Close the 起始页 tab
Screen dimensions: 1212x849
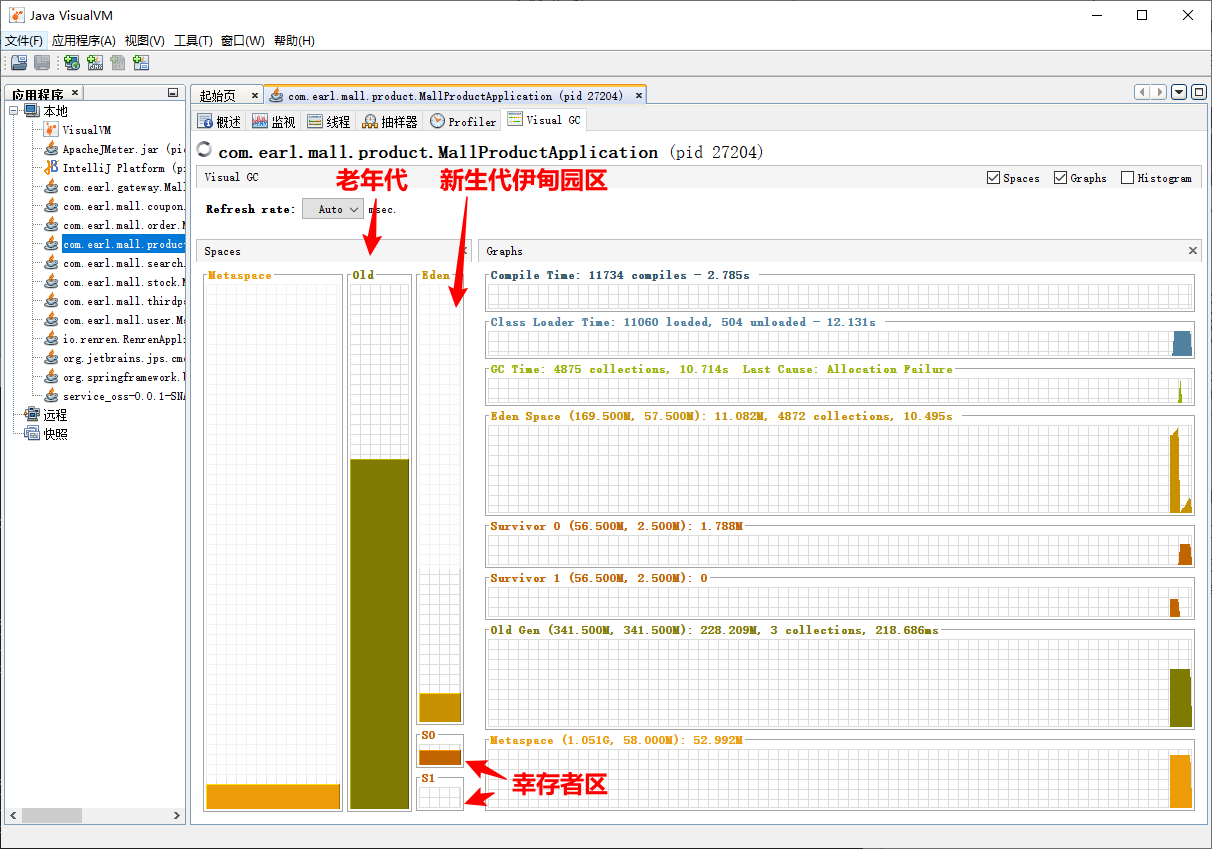[x=254, y=96]
